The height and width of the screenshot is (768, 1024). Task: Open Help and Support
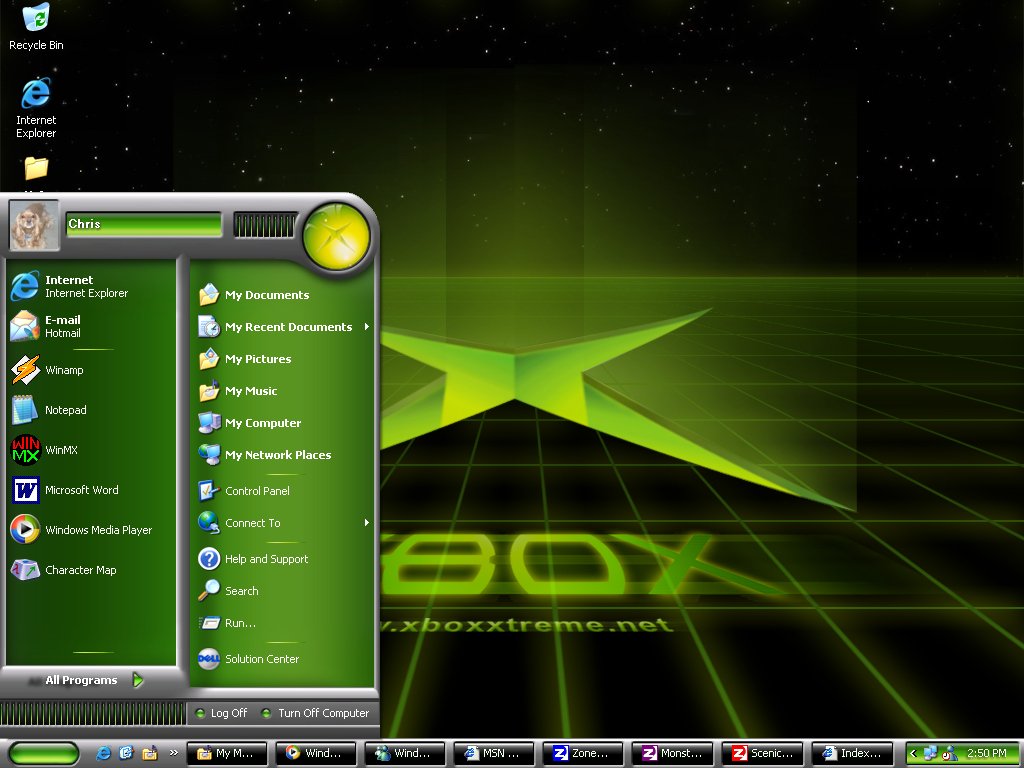pos(283,558)
